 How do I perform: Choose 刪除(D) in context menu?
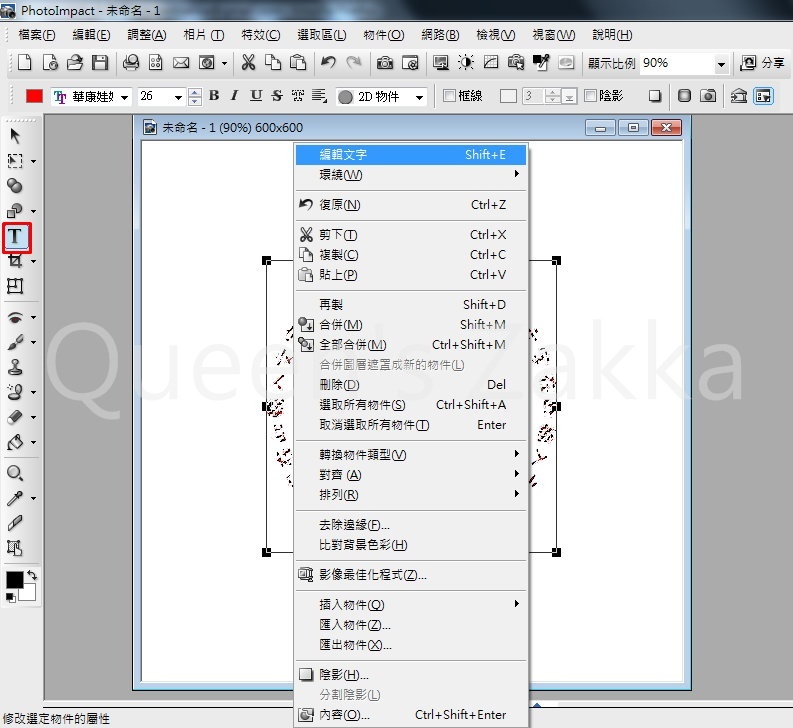[411, 384]
